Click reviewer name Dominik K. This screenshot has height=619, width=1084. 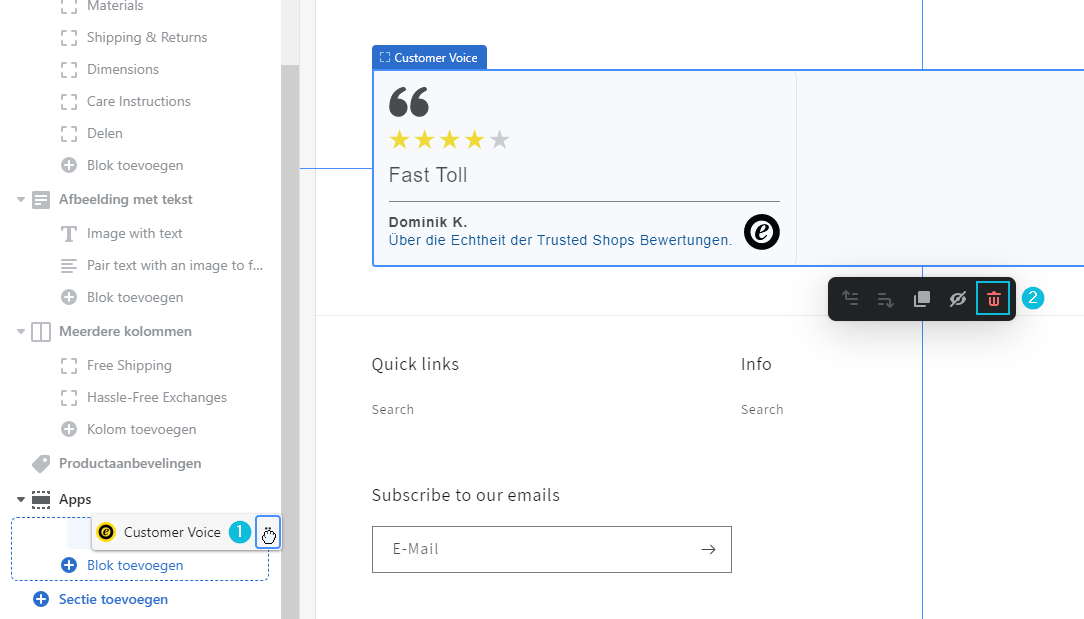click(428, 222)
